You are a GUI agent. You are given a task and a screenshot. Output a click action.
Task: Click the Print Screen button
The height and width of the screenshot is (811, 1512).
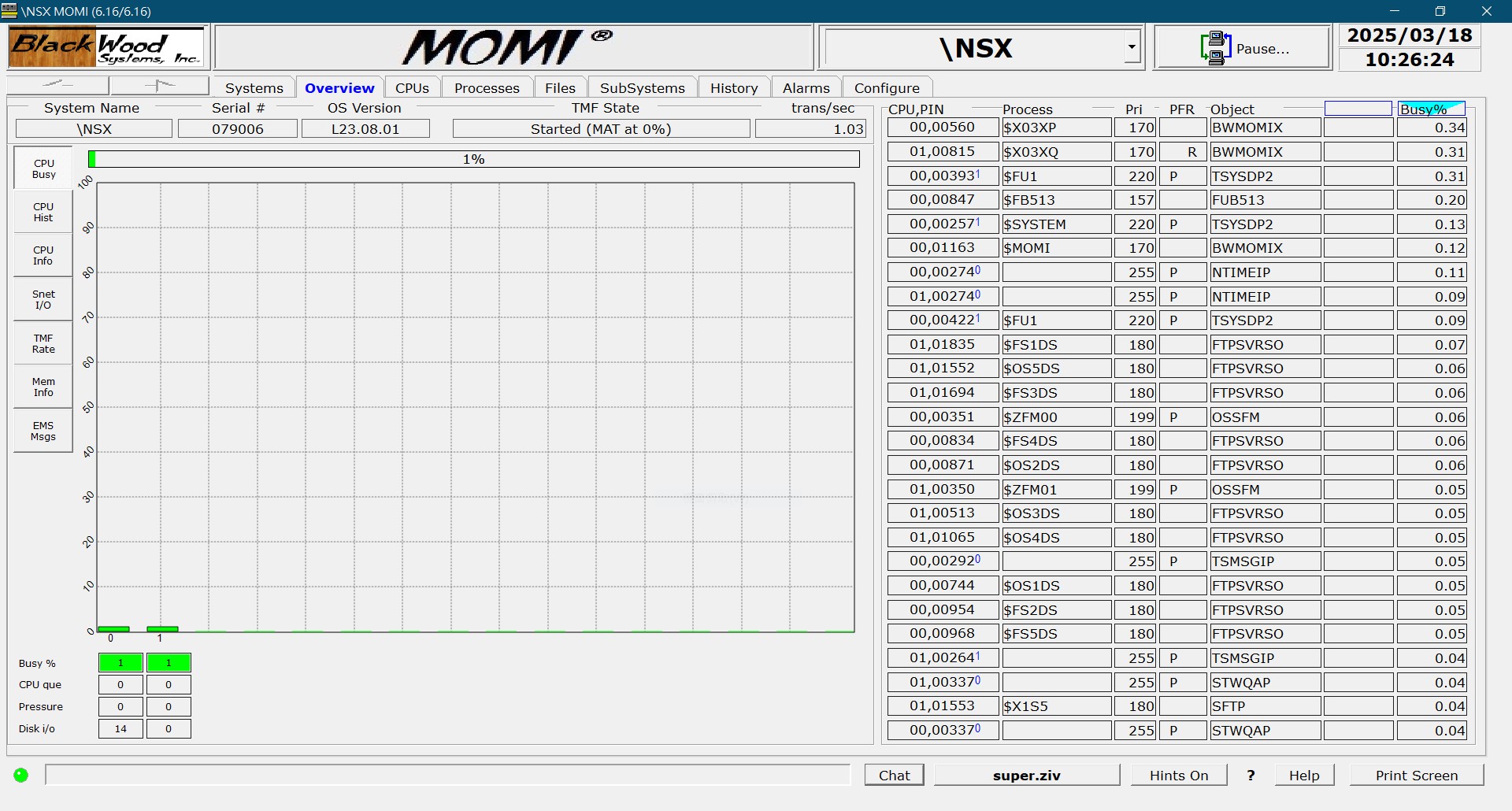tap(1416, 775)
